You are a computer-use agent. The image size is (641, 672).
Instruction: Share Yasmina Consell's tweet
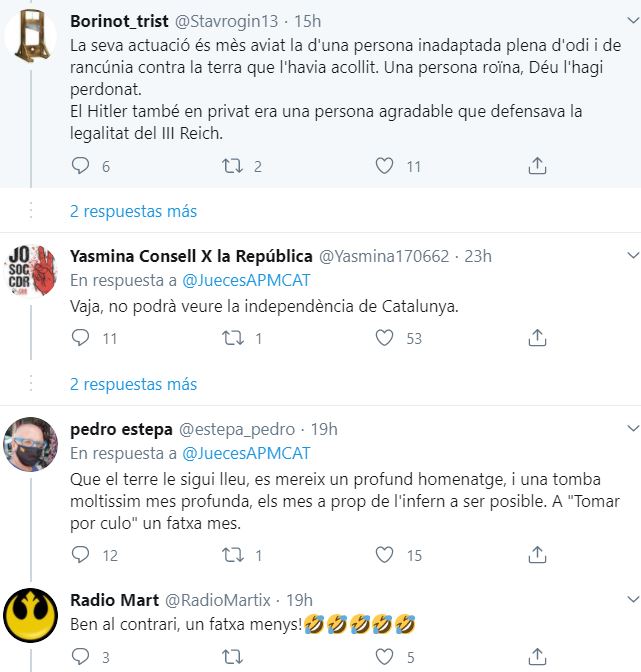point(537,339)
